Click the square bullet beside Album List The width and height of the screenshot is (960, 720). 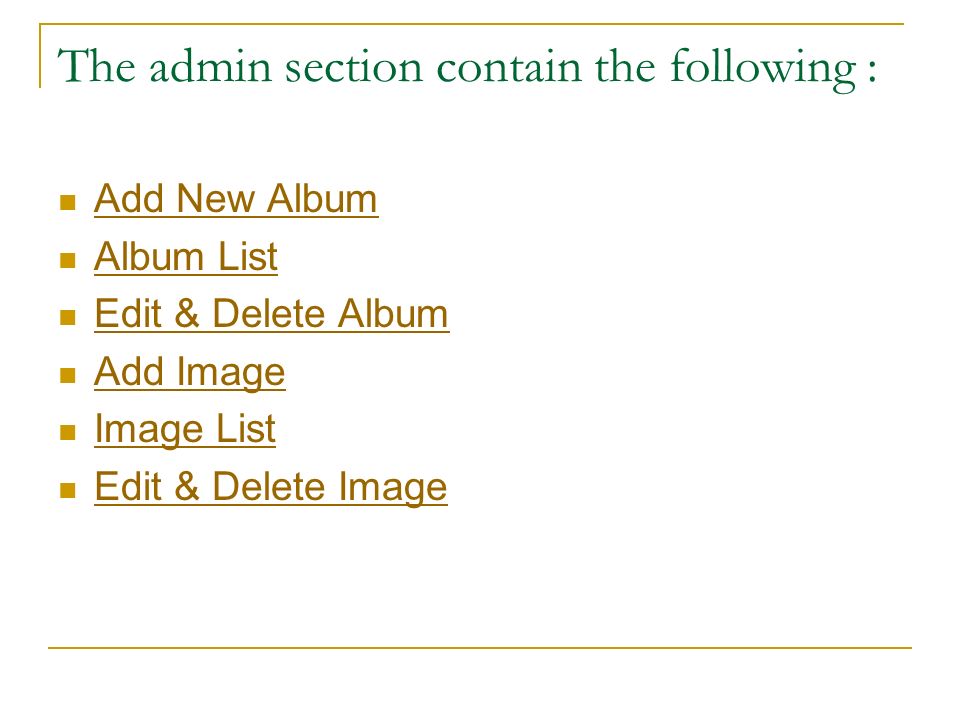[67, 260]
